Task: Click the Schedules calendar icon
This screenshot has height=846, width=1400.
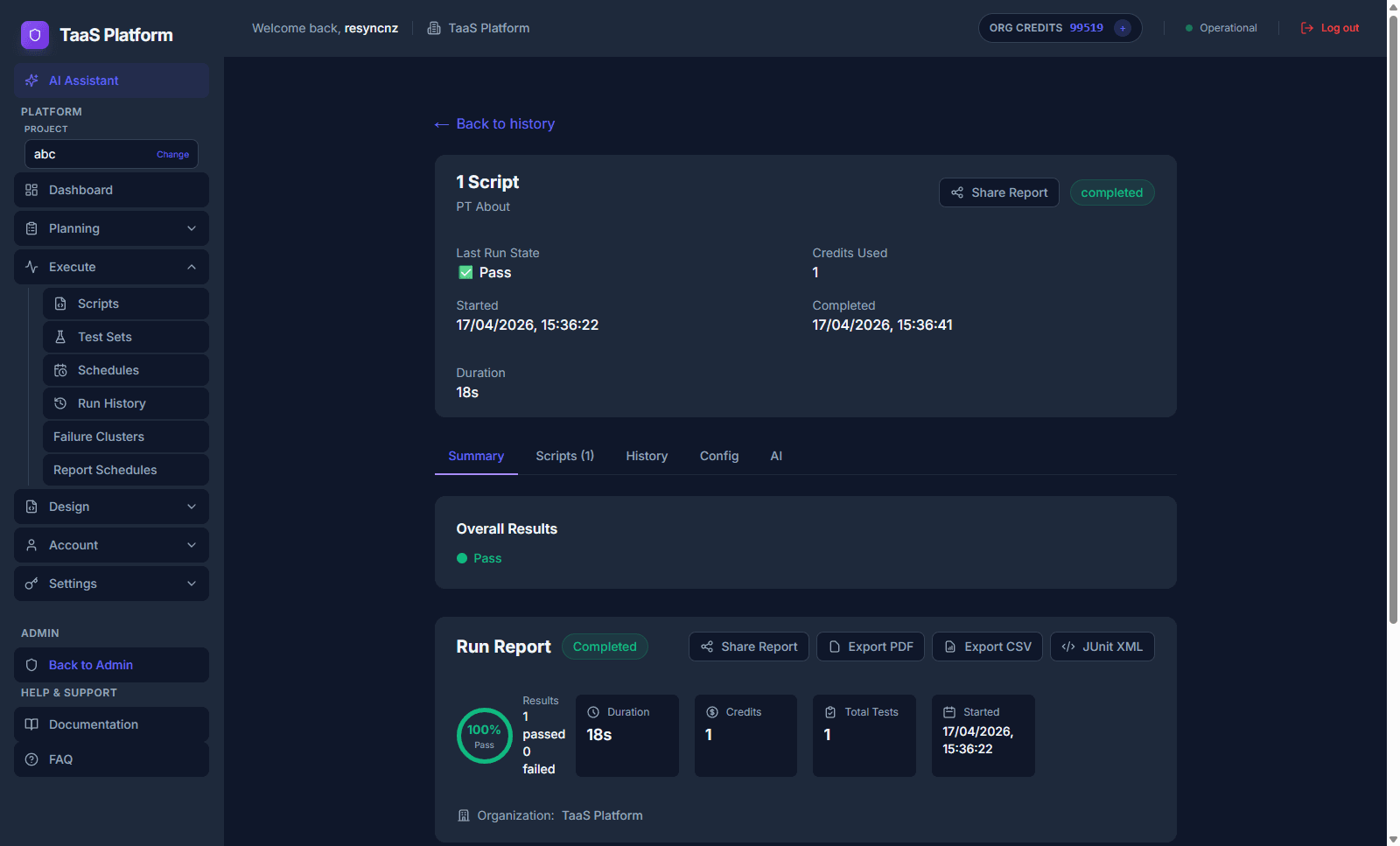Action: click(x=60, y=370)
